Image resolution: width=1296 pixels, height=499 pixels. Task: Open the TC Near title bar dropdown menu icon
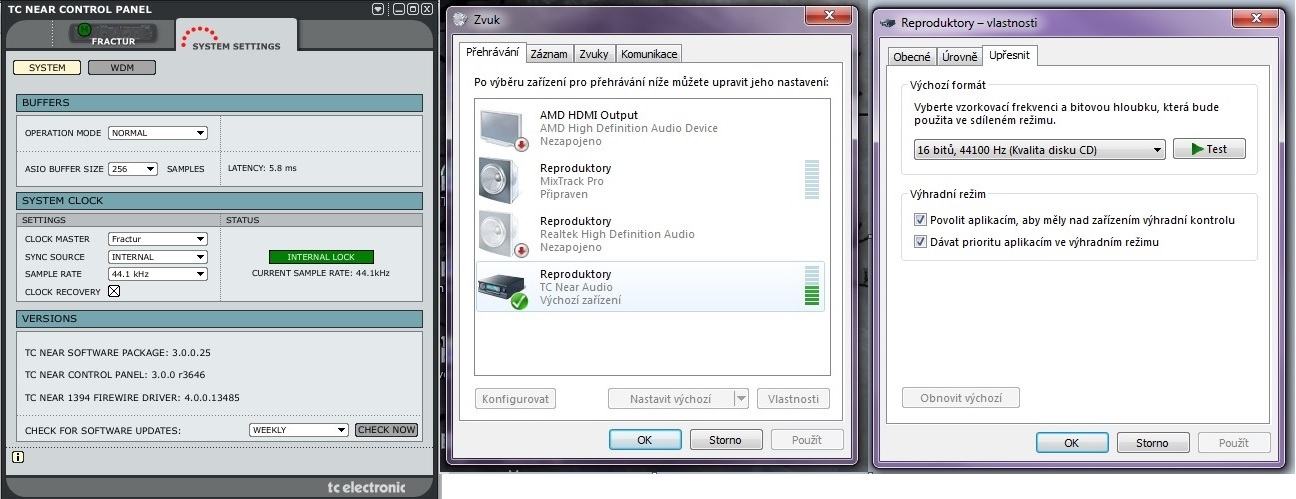click(378, 9)
